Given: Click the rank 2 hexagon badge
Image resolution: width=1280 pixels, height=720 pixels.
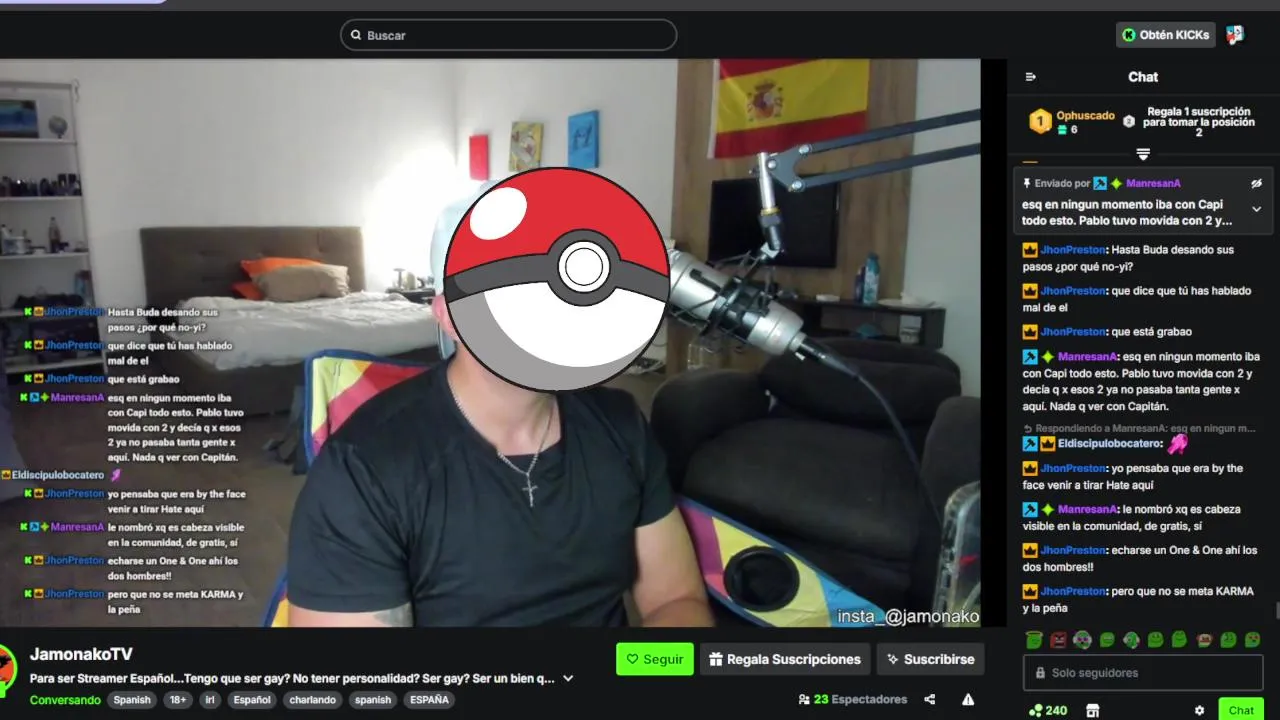Looking at the screenshot, I should (x=1129, y=121).
